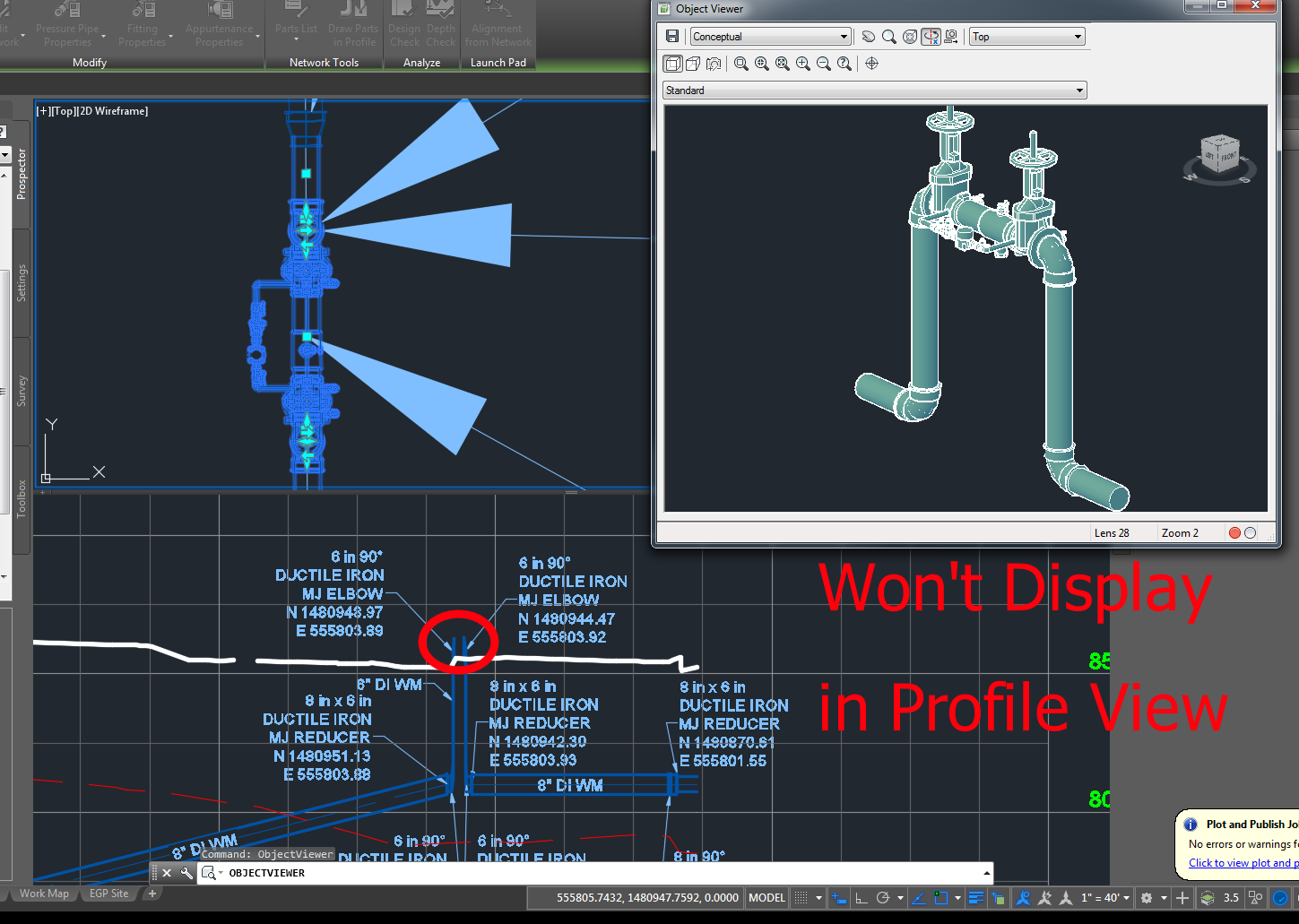Click the Zoom Window icon in Object Viewer
Viewport: 1299px width, 924px height.
point(741,64)
